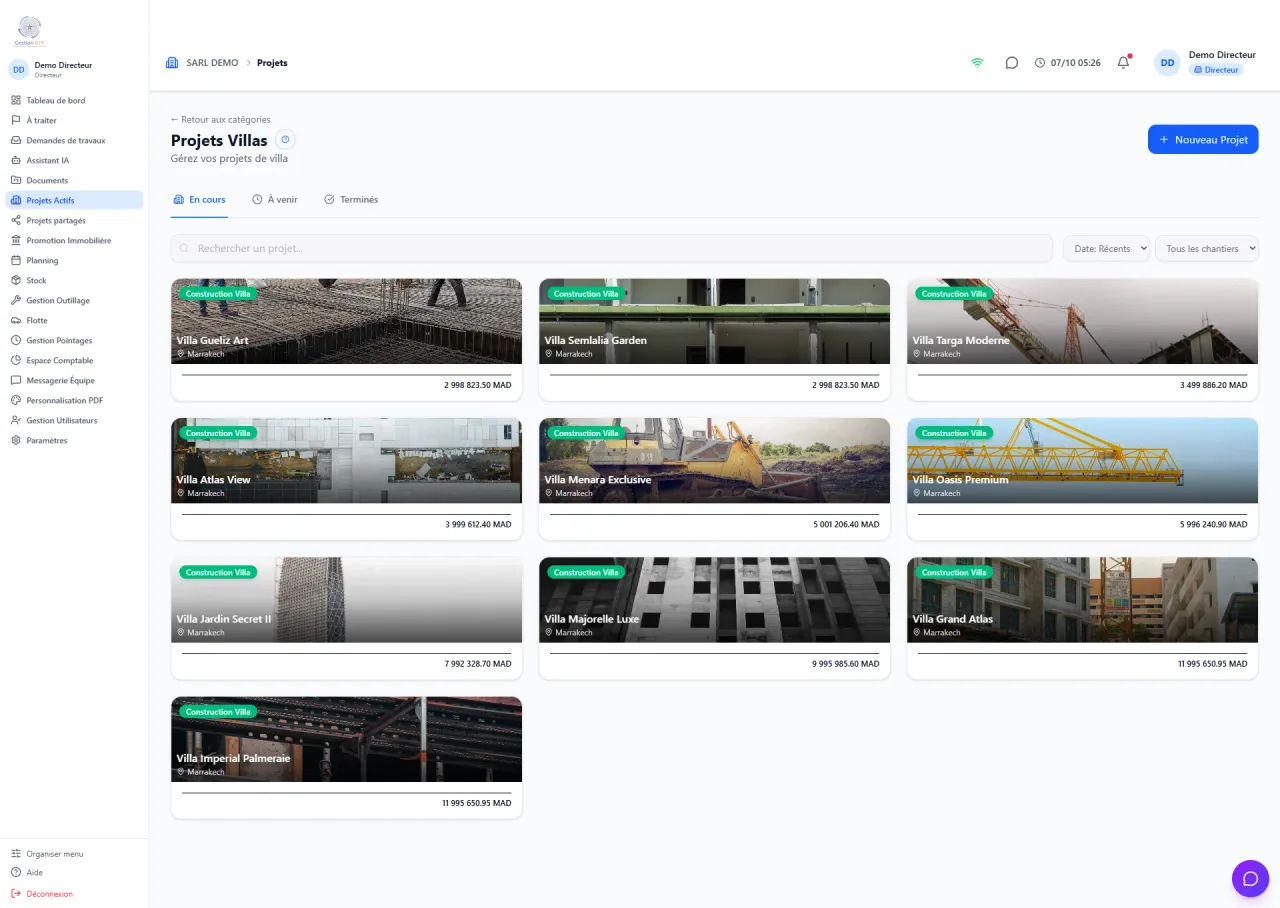Open Projets partagés share icon
The width and height of the screenshot is (1280, 908).
click(16, 220)
